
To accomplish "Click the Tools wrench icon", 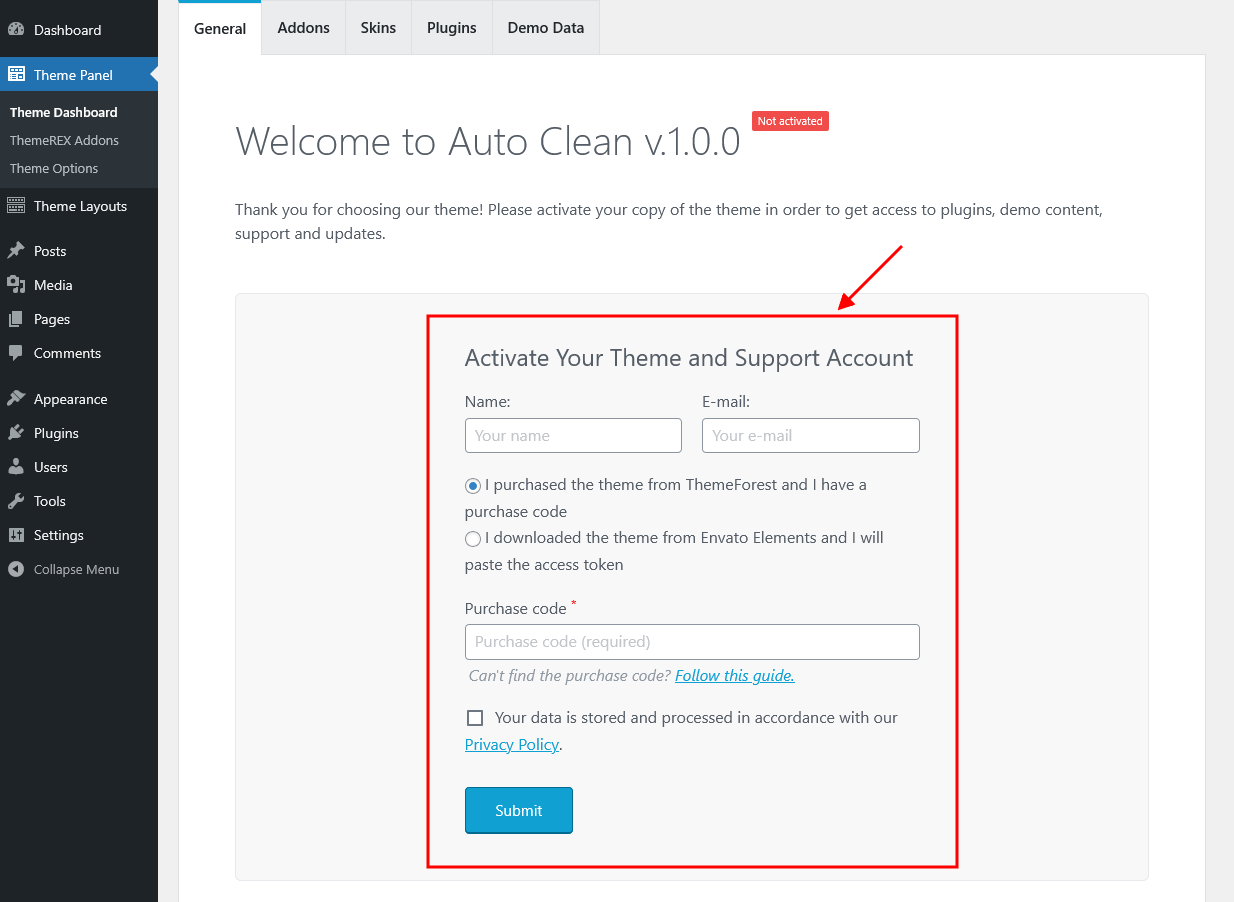I will [x=16, y=501].
